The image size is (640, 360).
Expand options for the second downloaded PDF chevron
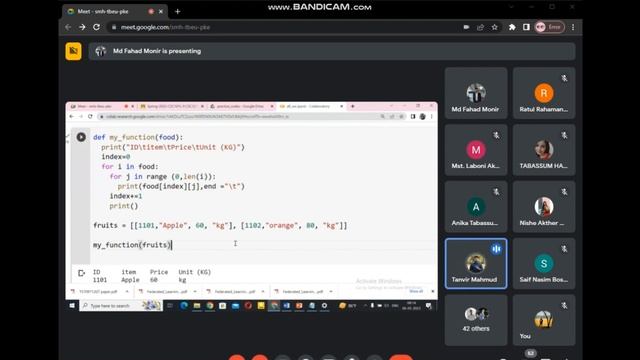[x=195, y=291]
